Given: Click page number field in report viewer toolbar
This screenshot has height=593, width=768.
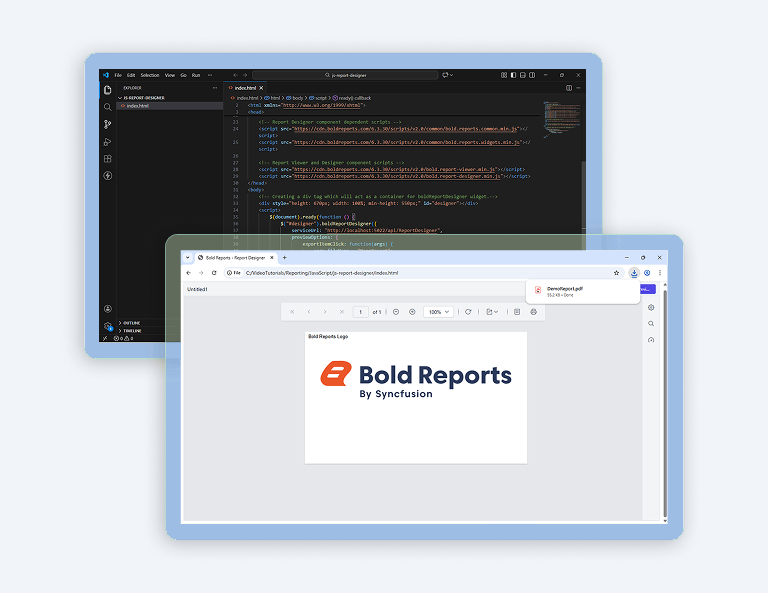Looking at the screenshot, I should pyautogui.click(x=360, y=312).
